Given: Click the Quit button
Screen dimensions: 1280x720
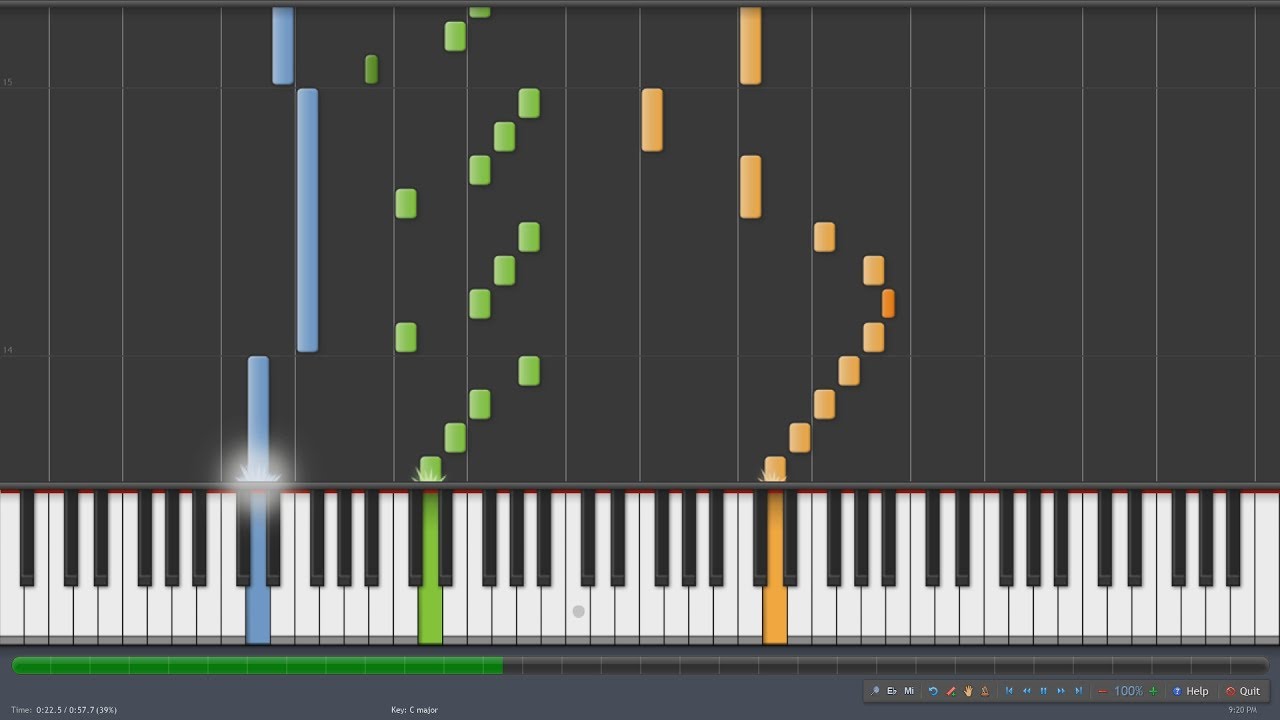Looking at the screenshot, I should pos(1243,691).
